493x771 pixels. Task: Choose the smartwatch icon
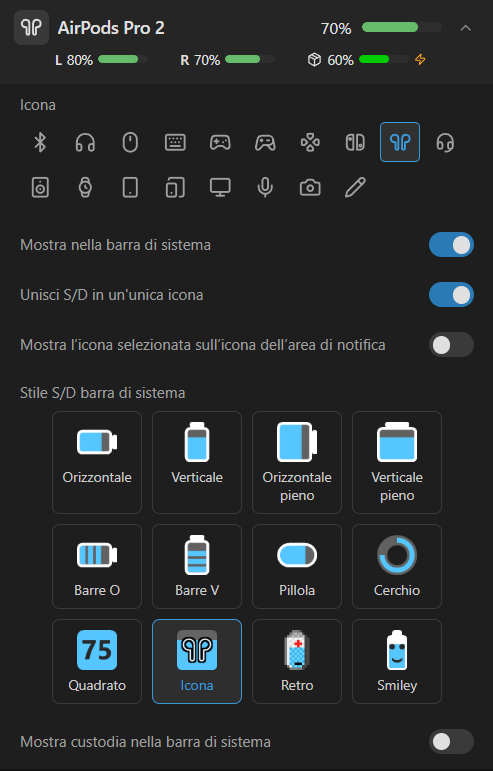pyautogui.click(x=85, y=187)
